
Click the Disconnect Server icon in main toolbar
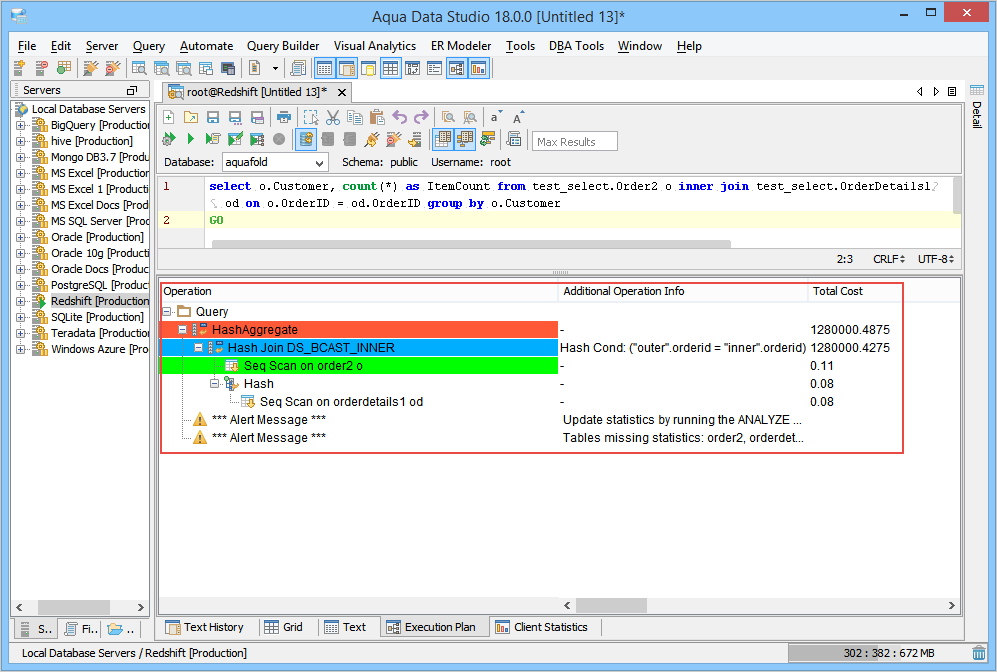(113, 68)
